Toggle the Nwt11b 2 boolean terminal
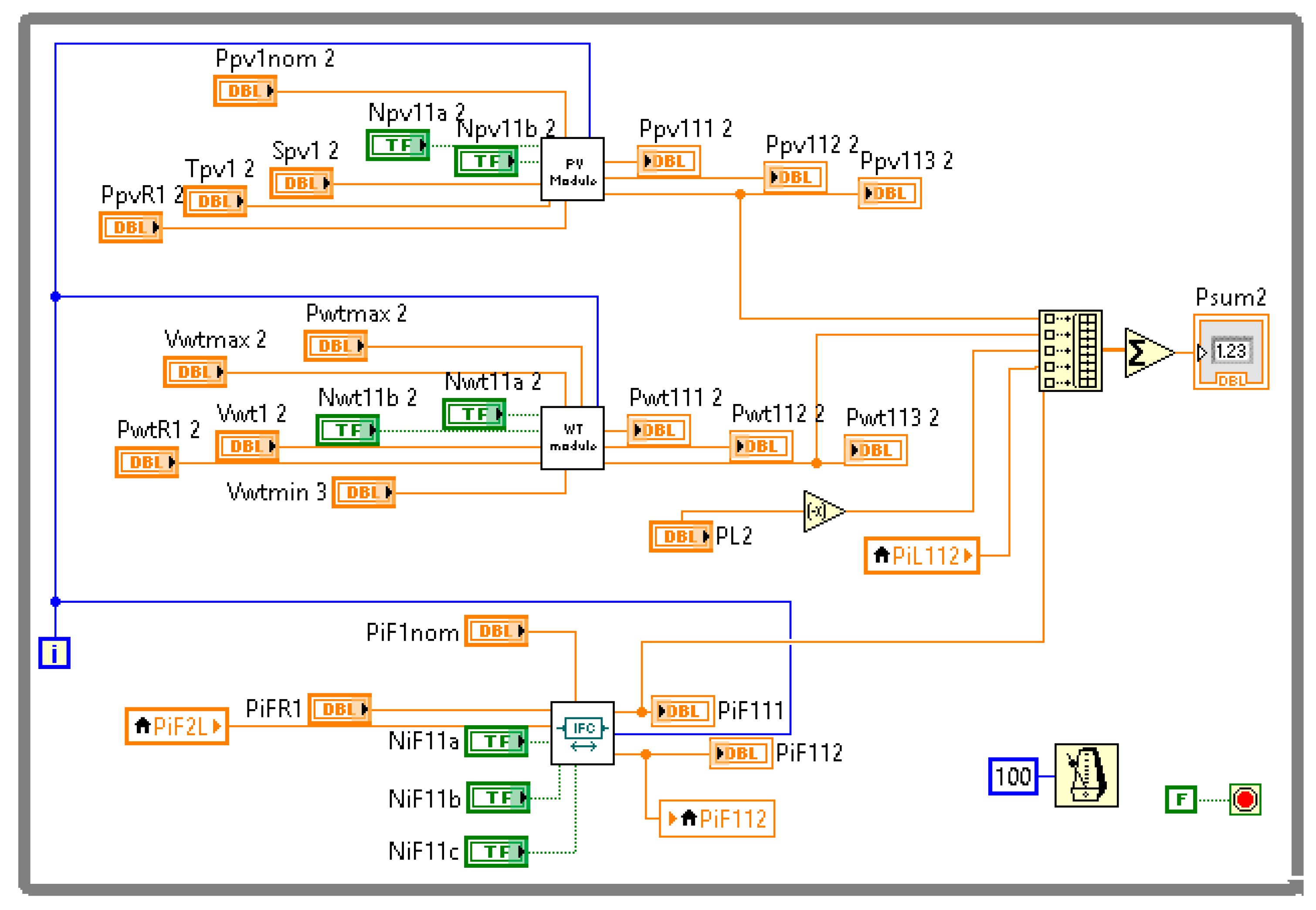1316x910 pixels. [347, 430]
